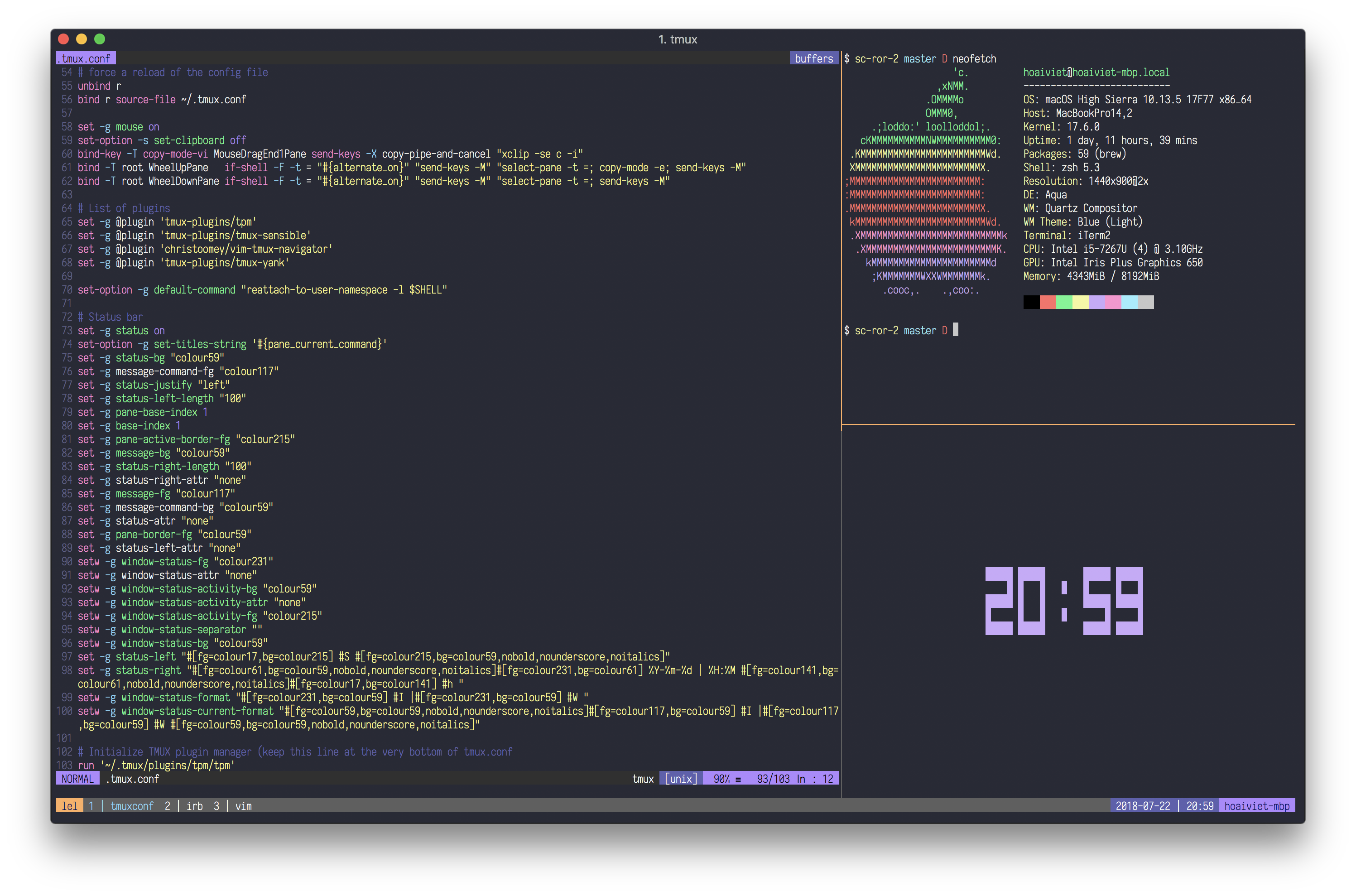Image resolution: width=1356 pixels, height=896 pixels.
Task: Click the Uptime line in neofetch
Action: [x=1110, y=140]
